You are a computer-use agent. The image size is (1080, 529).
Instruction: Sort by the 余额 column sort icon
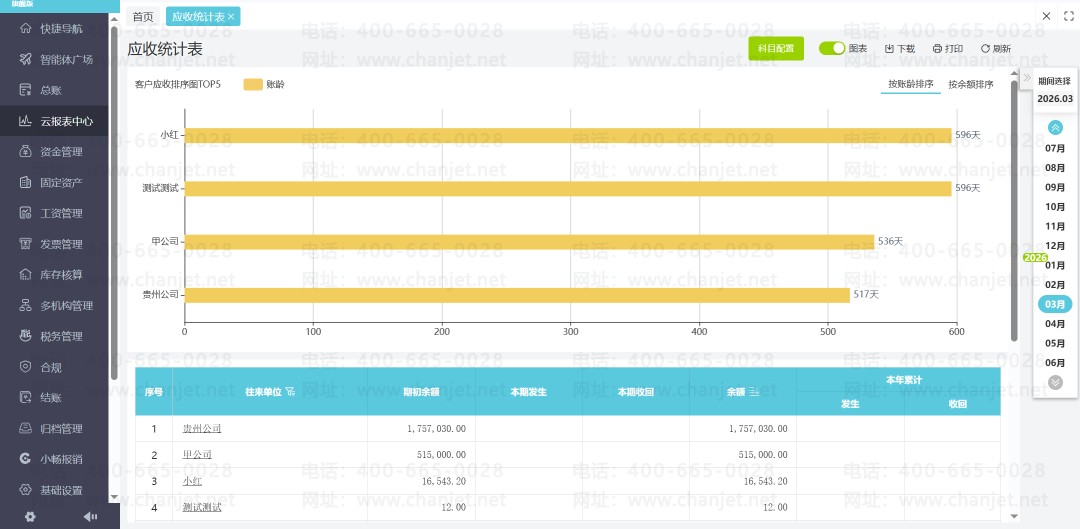coord(754,392)
